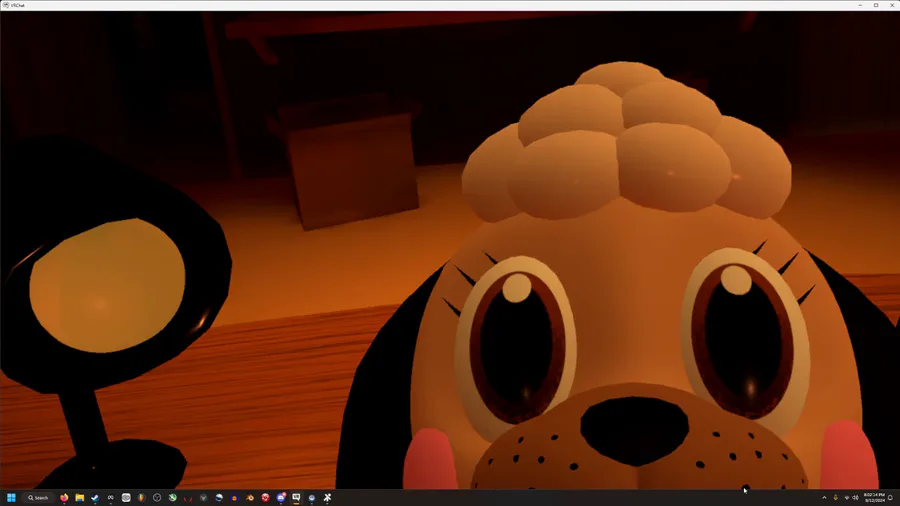The height and width of the screenshot is (506, 900).
Task: Switch to the active VRChat taskbar icon
Action: 296,497
